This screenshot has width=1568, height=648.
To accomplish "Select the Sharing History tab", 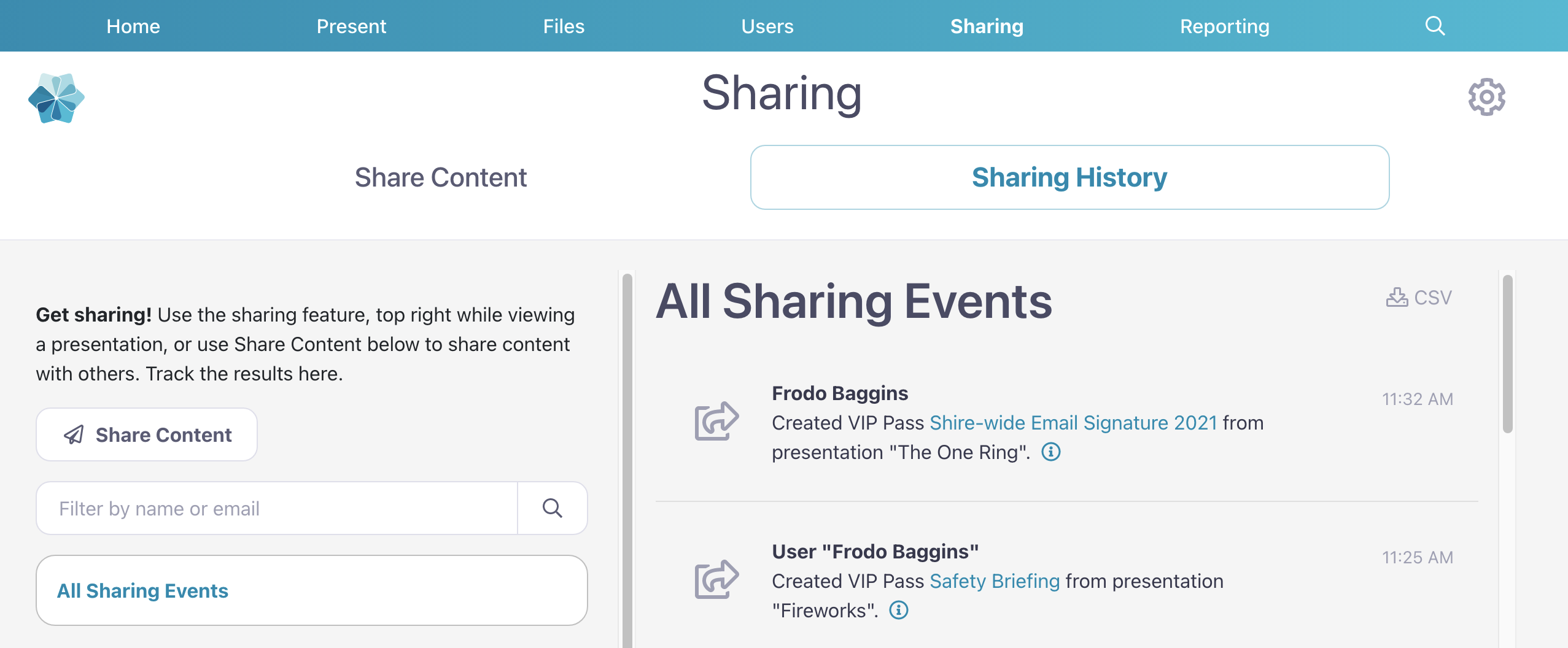I will pyautogui.click(x=1069, y=177).
